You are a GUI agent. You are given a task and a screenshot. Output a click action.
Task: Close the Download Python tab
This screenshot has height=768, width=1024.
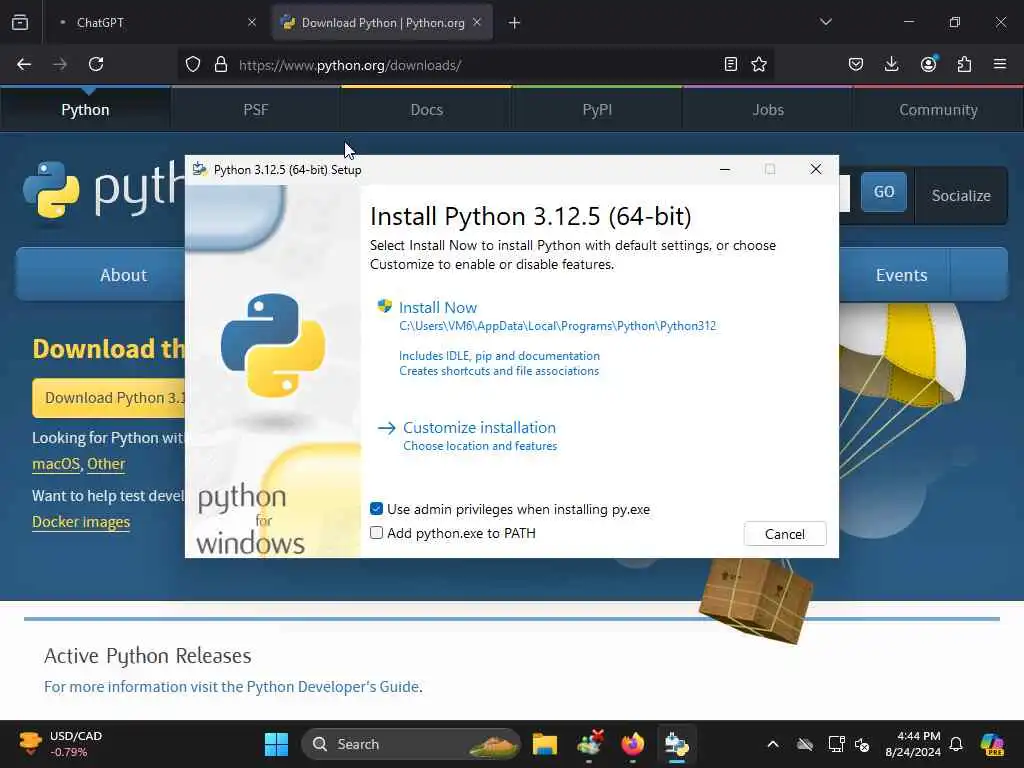[x=477, y=22]
